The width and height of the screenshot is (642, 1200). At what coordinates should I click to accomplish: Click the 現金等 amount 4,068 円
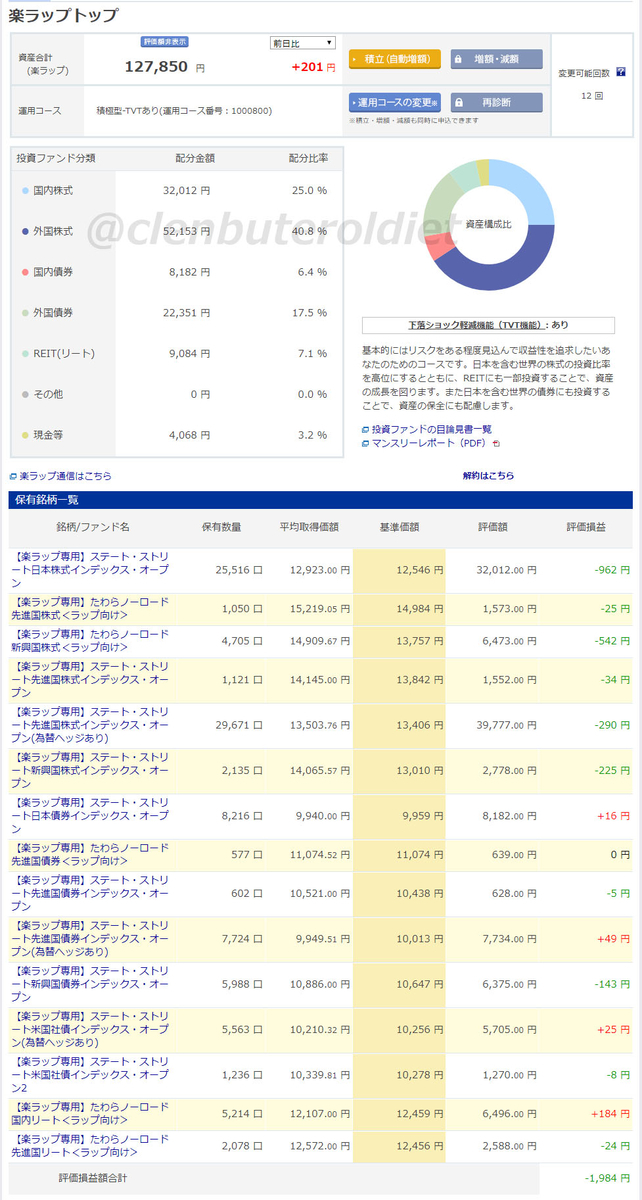pyautogui.click(x=189, y=435)
